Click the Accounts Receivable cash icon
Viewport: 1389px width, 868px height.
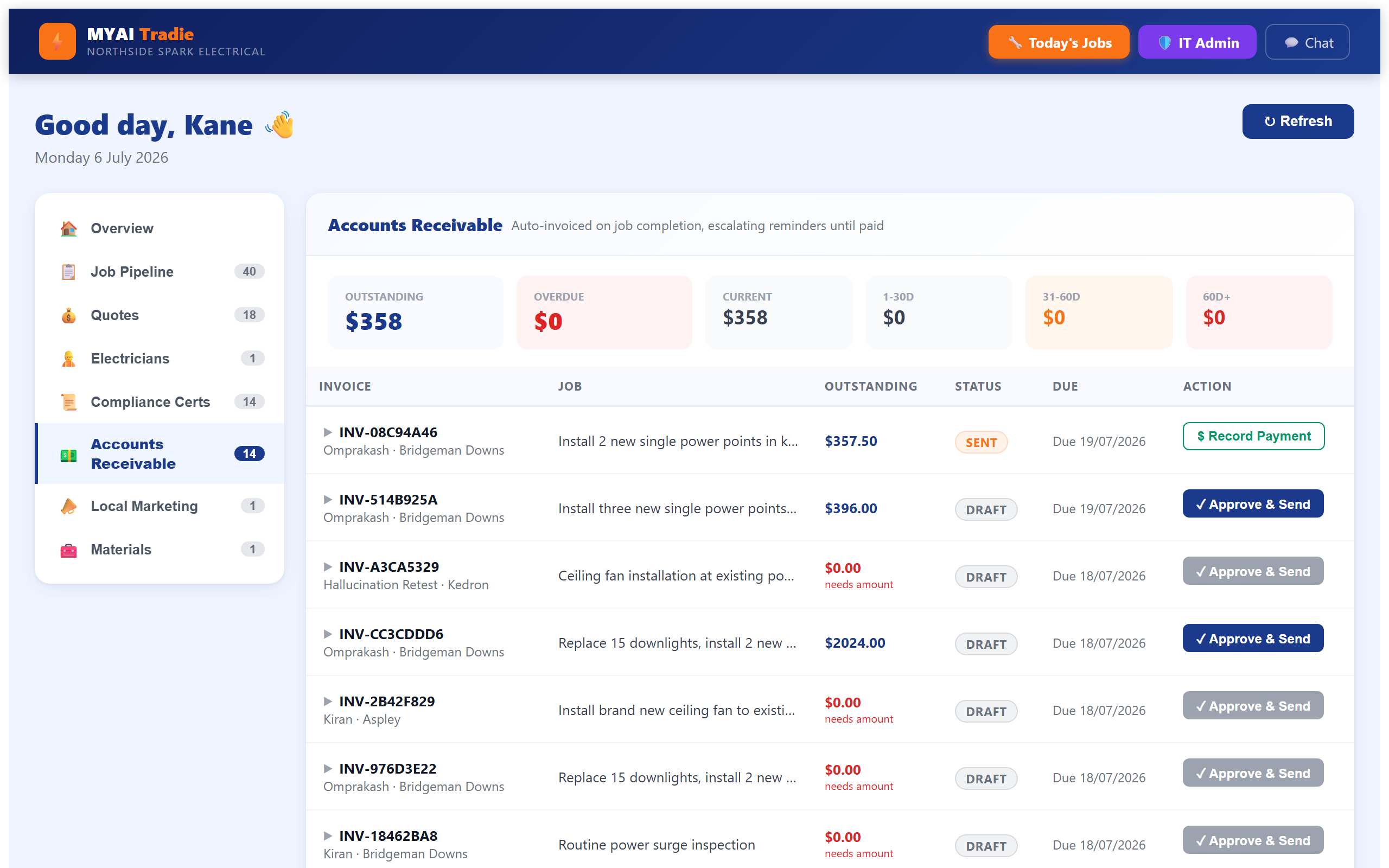click(x=69, y=455)
